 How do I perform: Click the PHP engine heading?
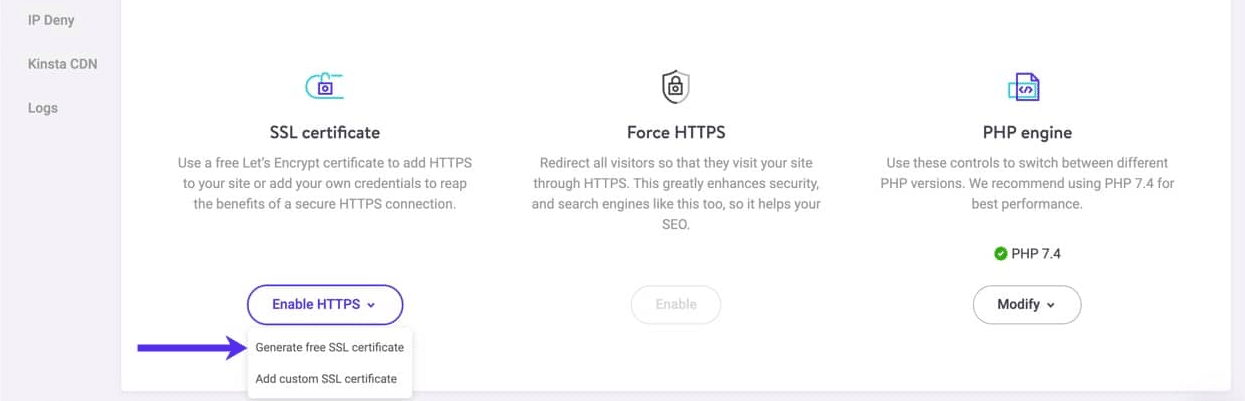click(1026, 132)
